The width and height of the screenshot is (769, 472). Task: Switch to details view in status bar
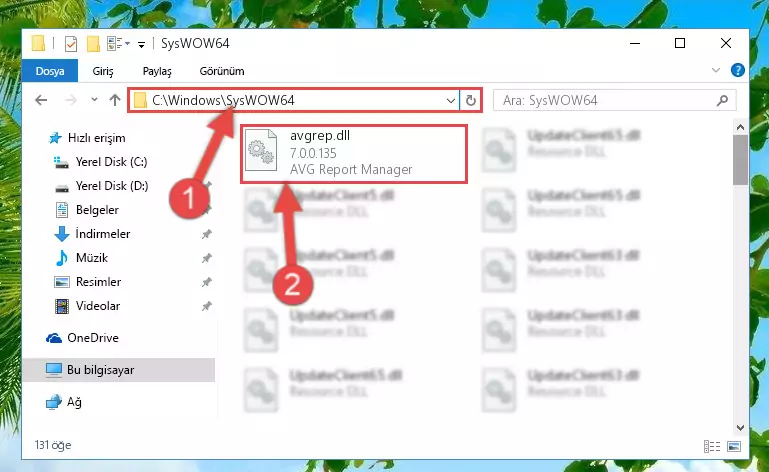click(712, 446)
